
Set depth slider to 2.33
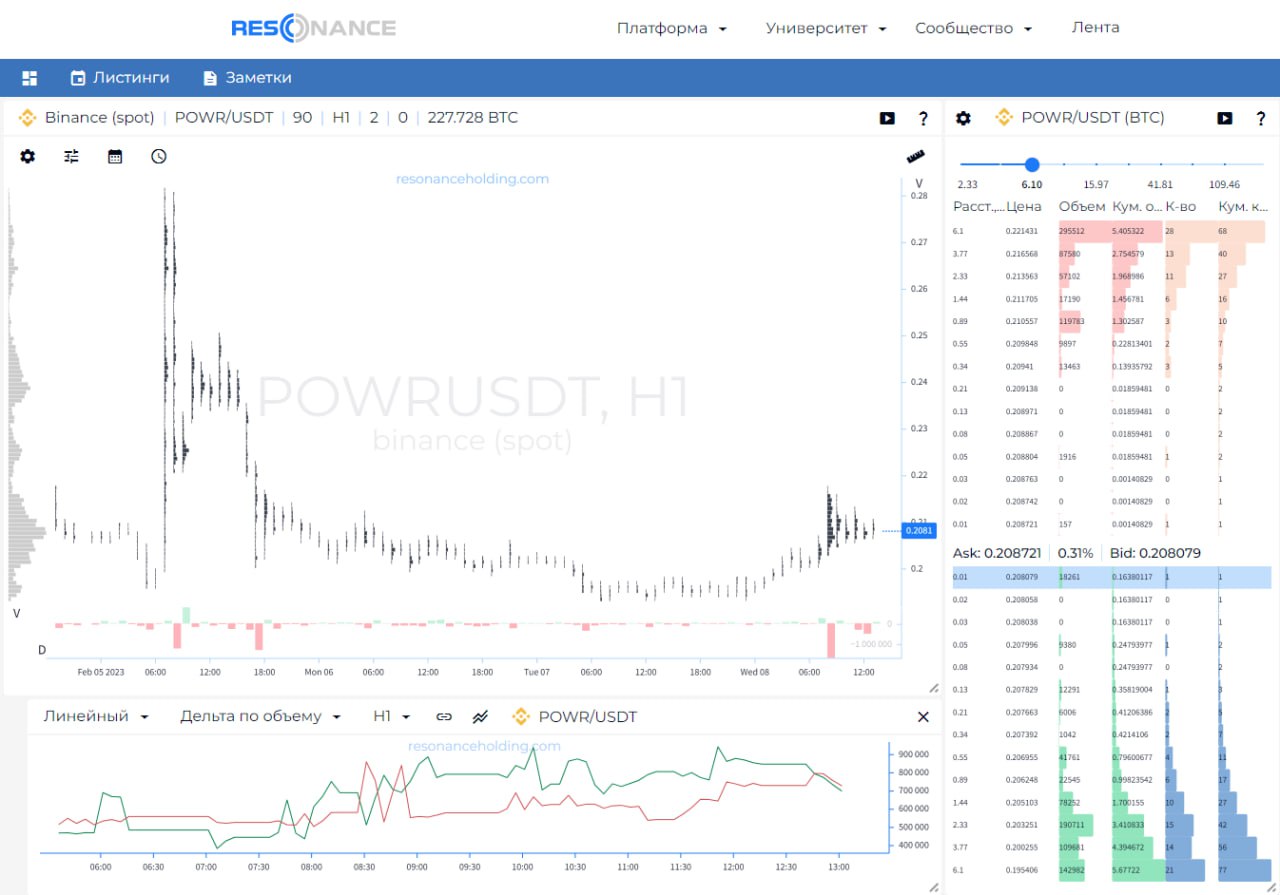967,184
